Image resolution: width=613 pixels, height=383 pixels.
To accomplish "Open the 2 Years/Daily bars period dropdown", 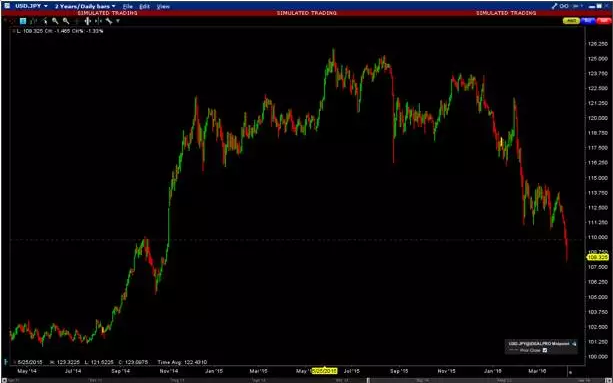I will point(85,6).
